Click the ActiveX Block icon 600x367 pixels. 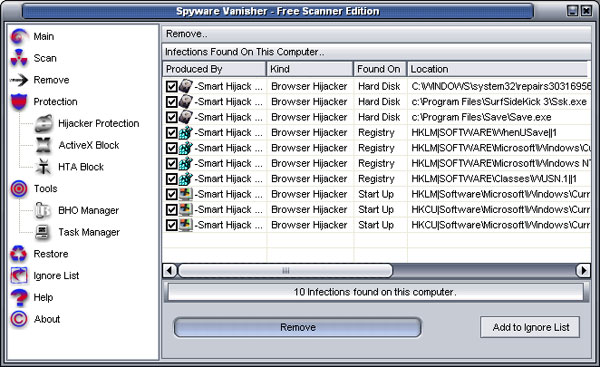coord(44,145)
